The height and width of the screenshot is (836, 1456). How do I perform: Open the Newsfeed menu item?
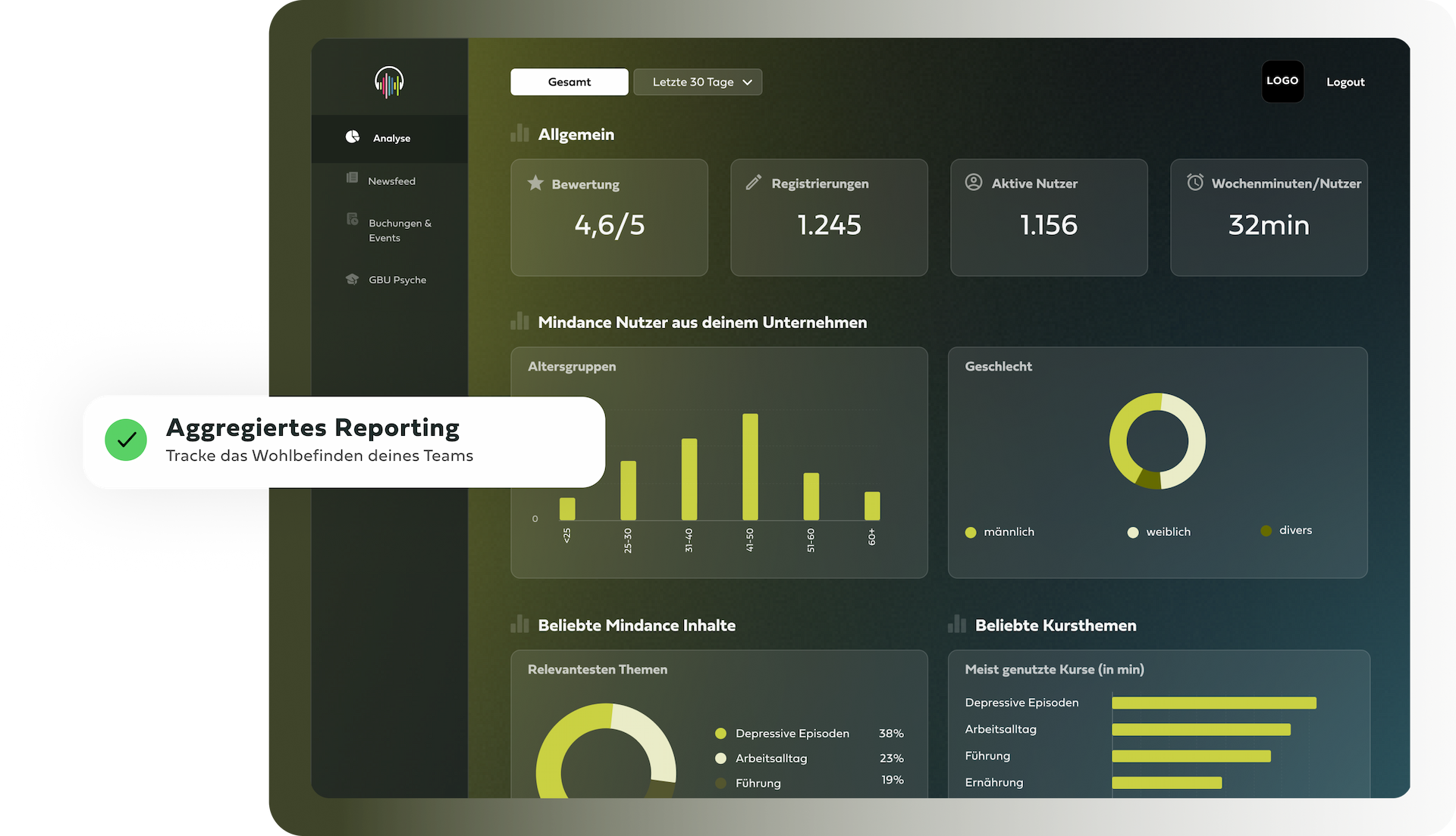(390, 181)
